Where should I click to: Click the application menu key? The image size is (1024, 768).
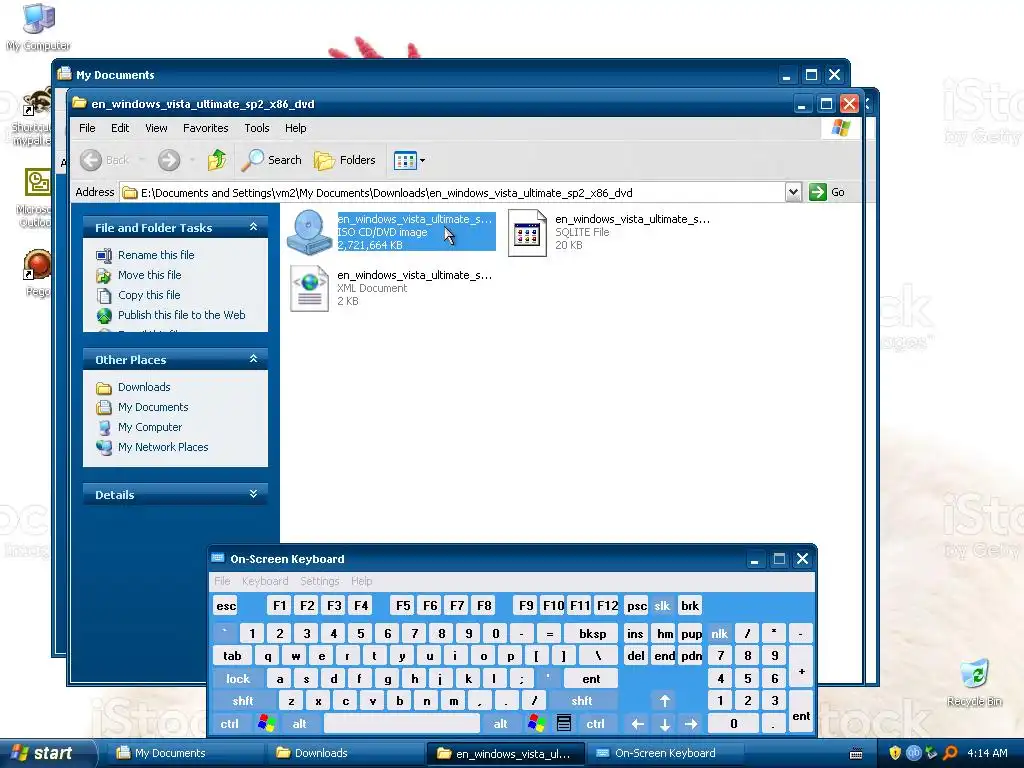click(564, 724)
